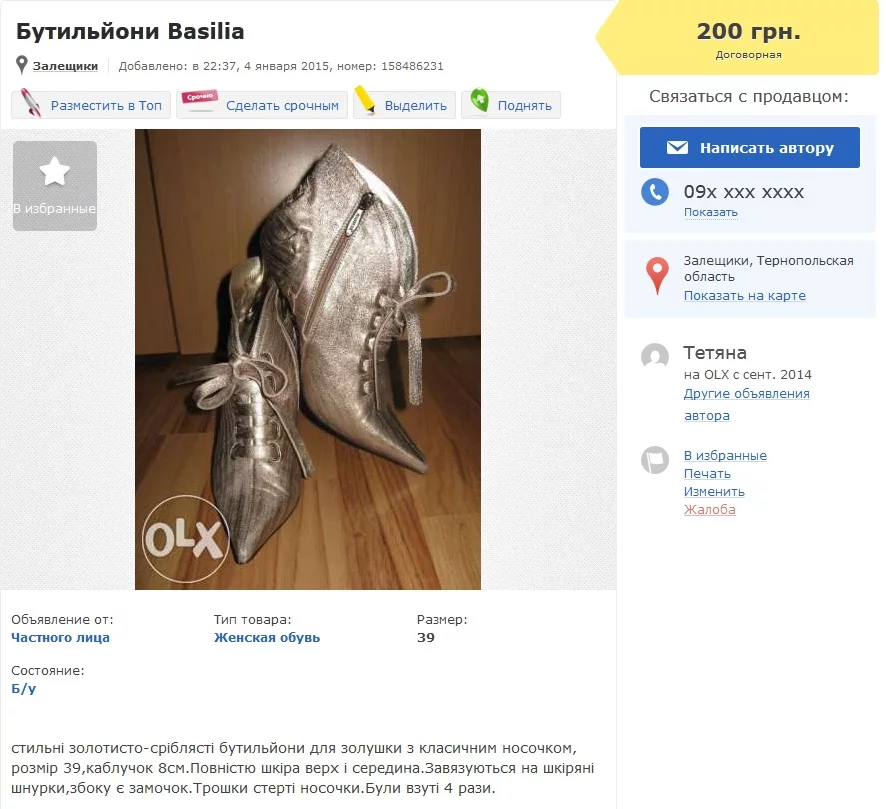
Task: Click the yellow highlighter icon
Action: pyautogui.click(x=366, y=103)
